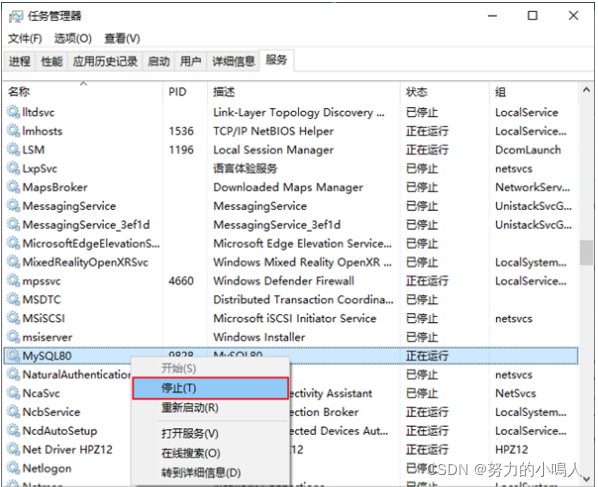Click the MapsBroker service gear icon
This screenshot has height=487, width=598.
(13, 187)
